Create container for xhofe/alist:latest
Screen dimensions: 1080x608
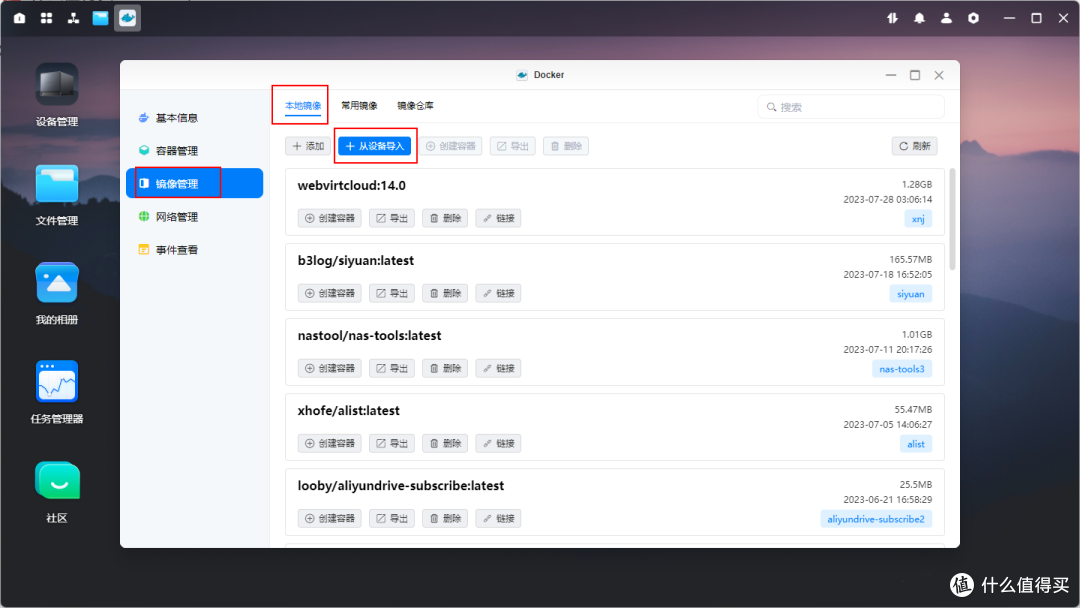pyautogui.click(x=330, y=443)
